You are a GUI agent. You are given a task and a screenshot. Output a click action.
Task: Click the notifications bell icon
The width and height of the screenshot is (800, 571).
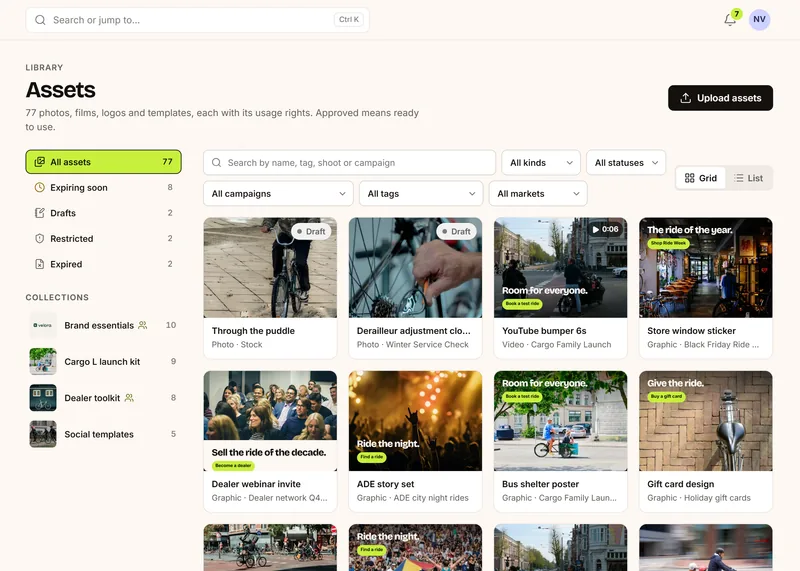pos(730,20)
